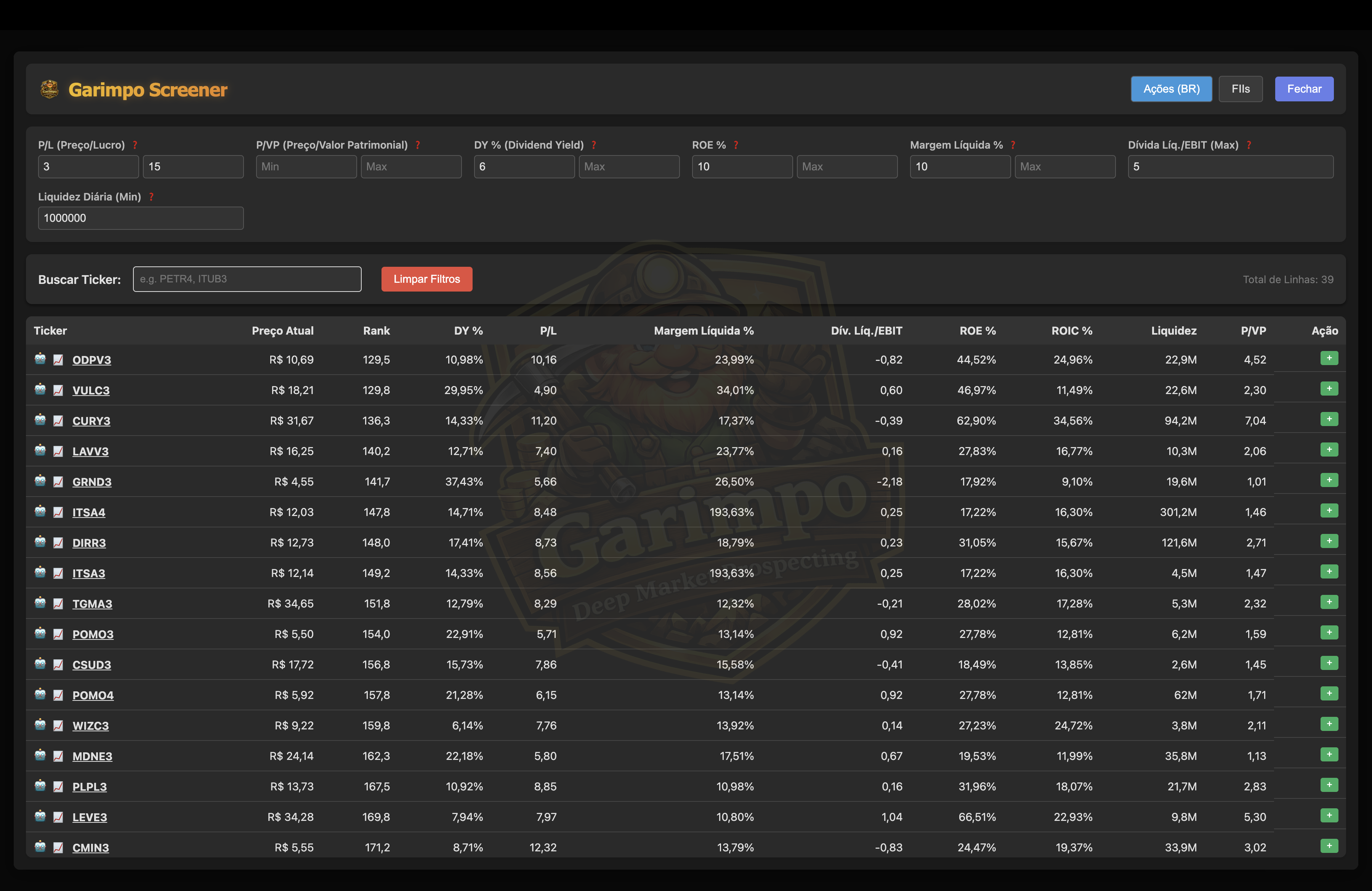Viewport: 1372px width, 891px height.
Task: Click the Dívida Líq./EBIT help icon
Action: (x=1249, y=145)
